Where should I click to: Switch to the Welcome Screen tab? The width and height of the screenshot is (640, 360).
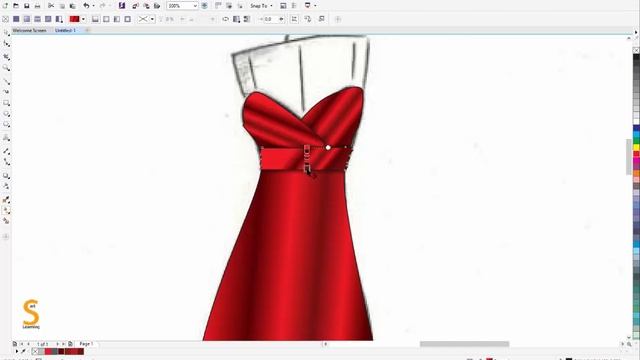29,30
